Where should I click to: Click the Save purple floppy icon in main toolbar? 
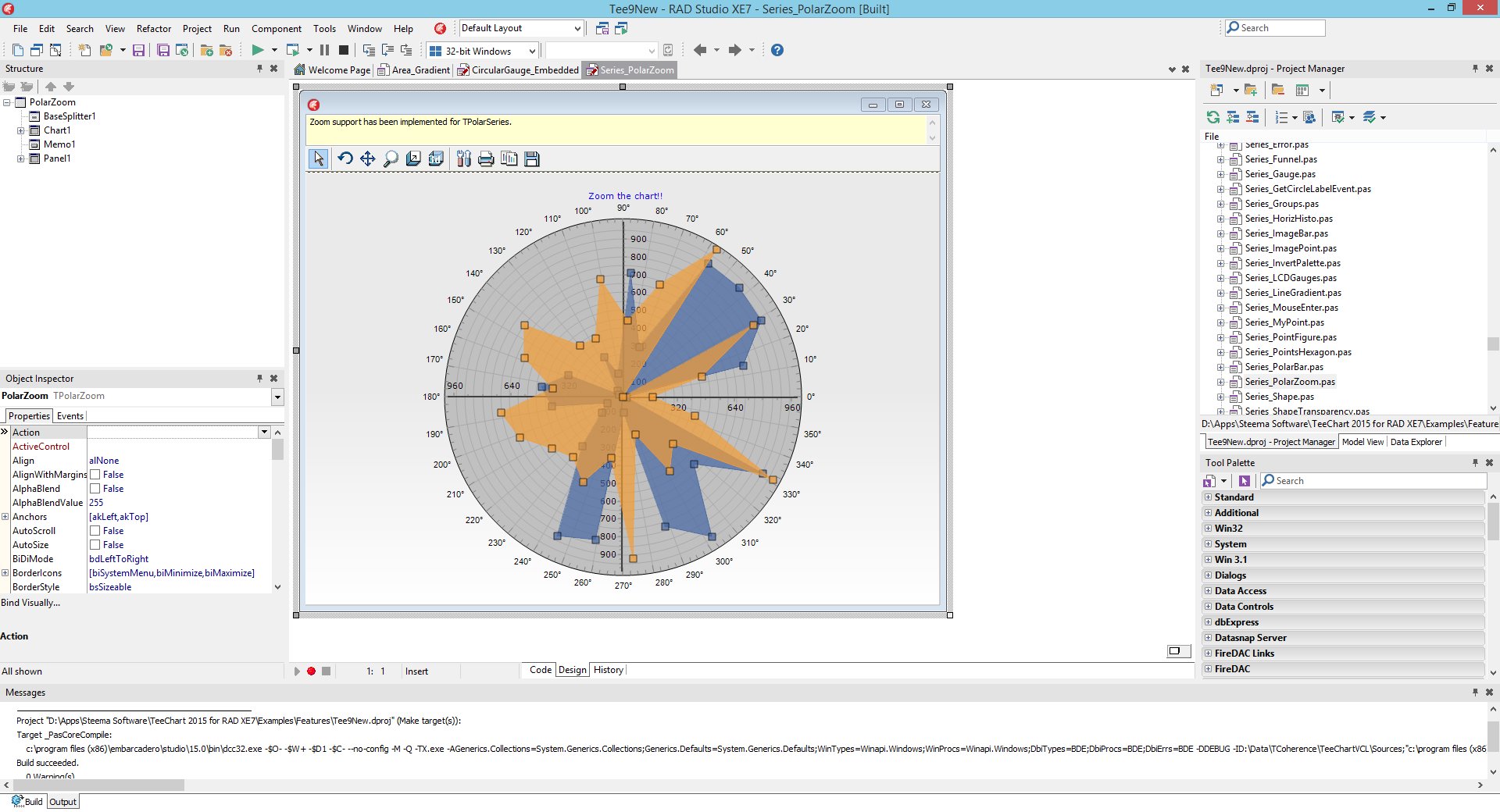tap(138, 50)
